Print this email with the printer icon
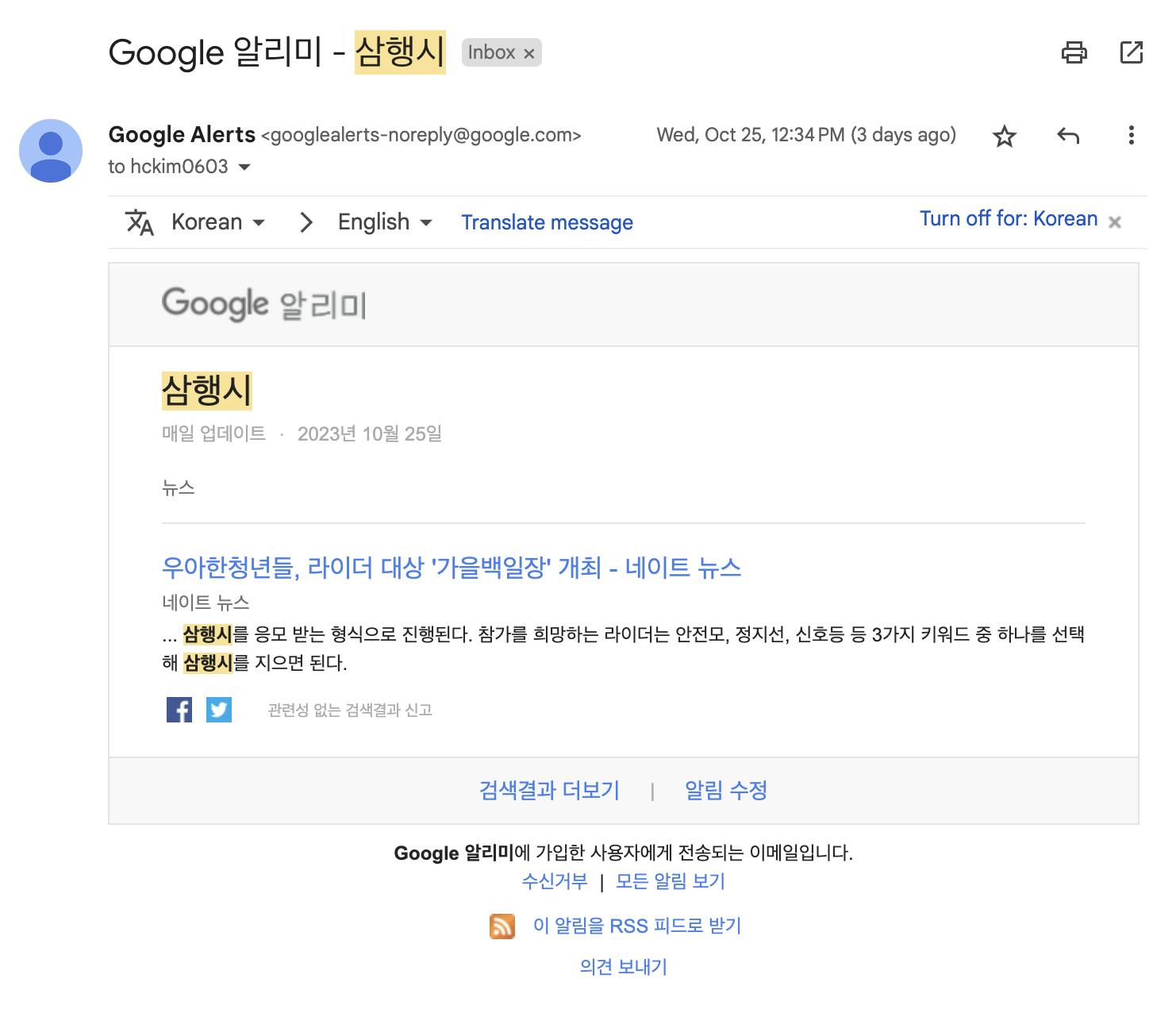This screenshot has width=1176, height=1013. point(1074,52)
